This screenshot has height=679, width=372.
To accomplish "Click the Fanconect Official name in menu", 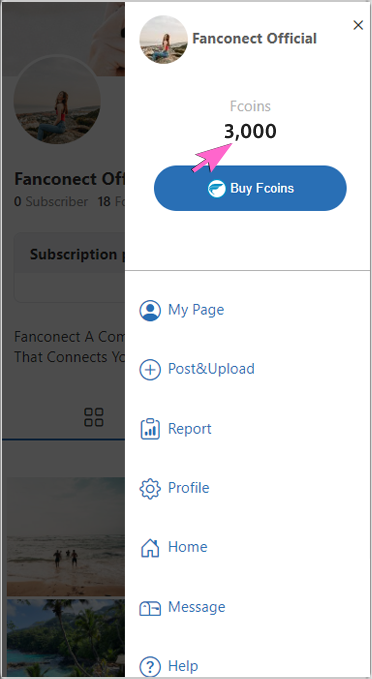I will 254,39.
